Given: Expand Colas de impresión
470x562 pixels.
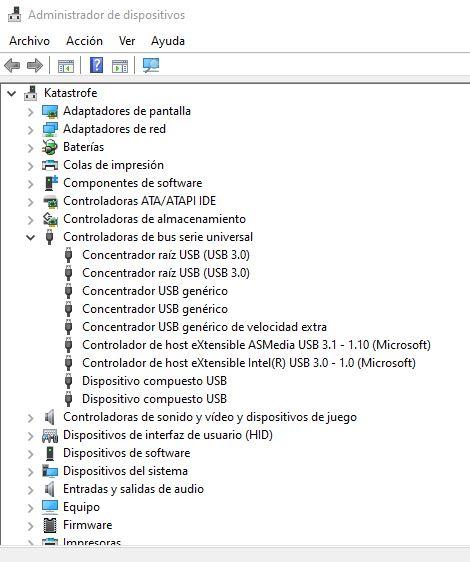Looking at the screenshot, I should point(30,166).
